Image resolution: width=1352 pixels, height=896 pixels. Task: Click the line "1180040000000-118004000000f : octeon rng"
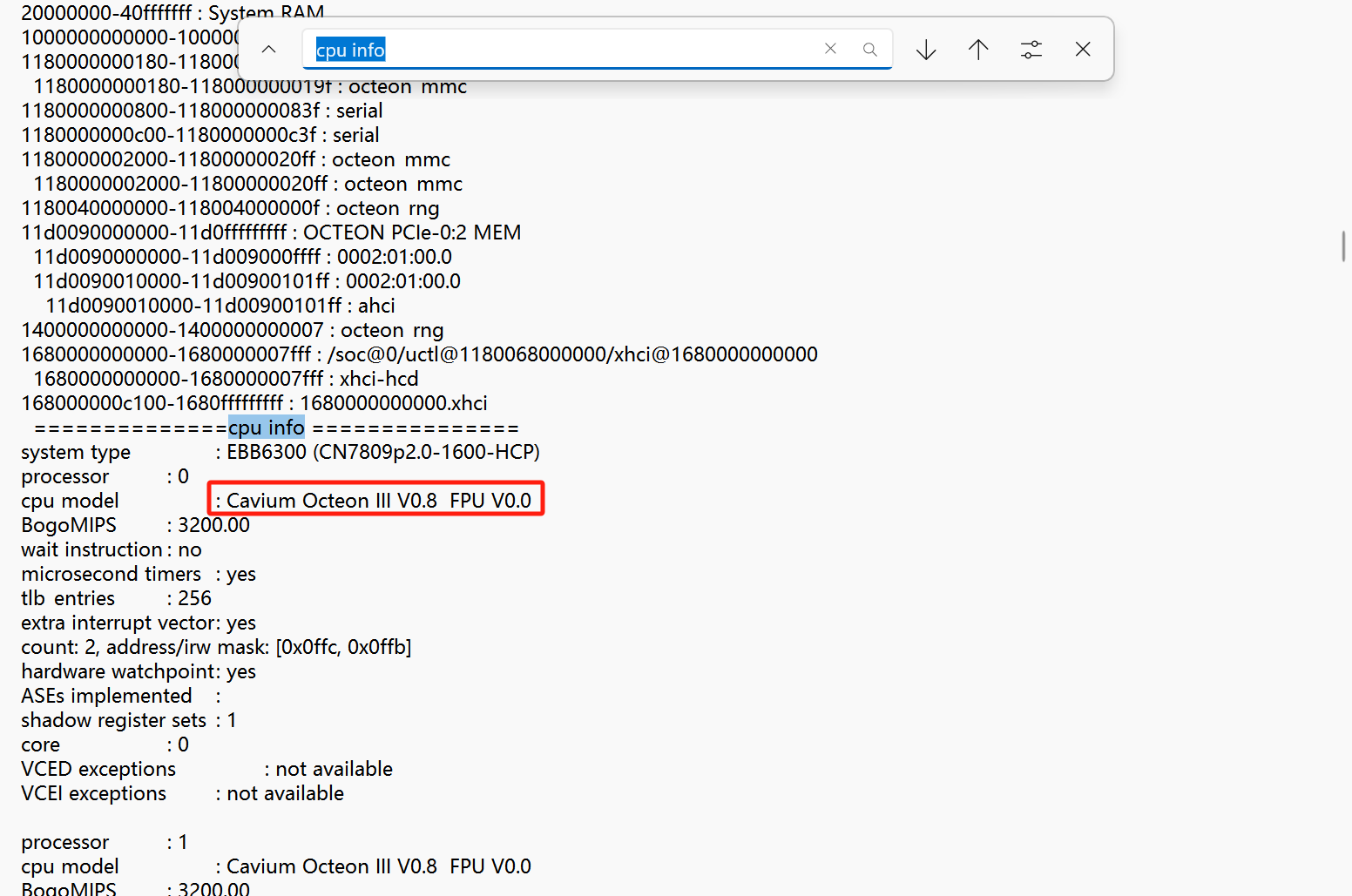[230, 208]
